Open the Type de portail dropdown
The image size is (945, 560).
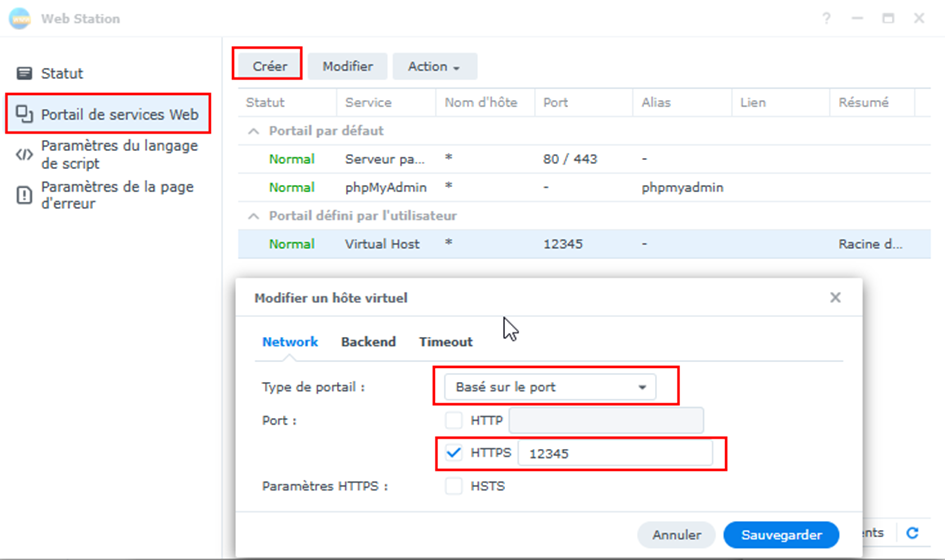[546, 387]
